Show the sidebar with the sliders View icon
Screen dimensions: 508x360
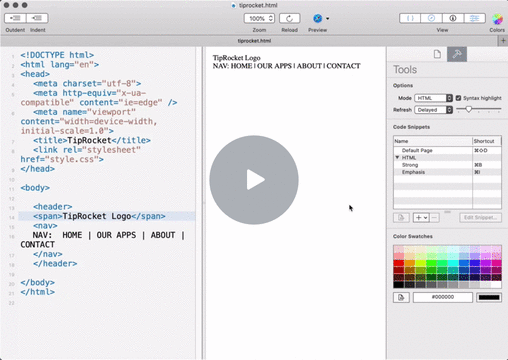474,18
